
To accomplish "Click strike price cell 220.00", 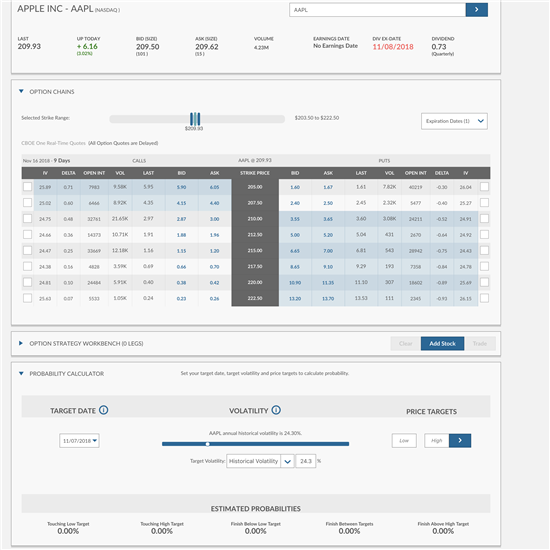I will [x=255, y=282].
